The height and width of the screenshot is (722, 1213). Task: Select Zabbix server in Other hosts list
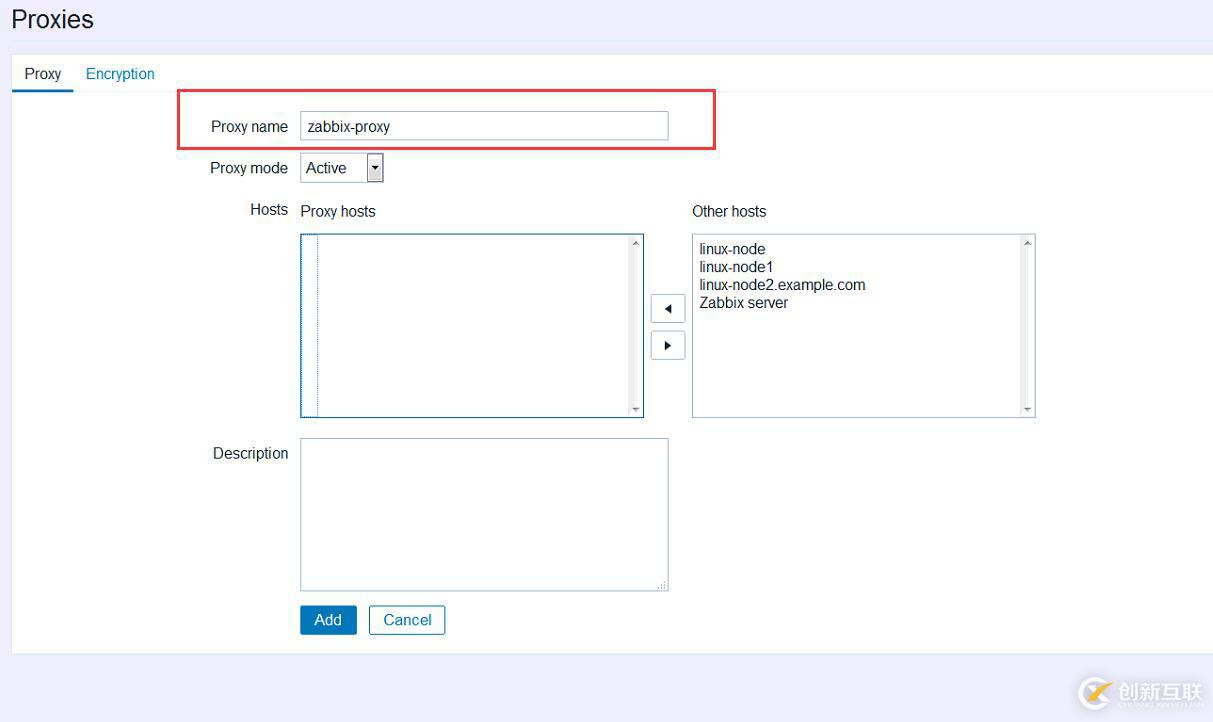(x=743, y=303)
